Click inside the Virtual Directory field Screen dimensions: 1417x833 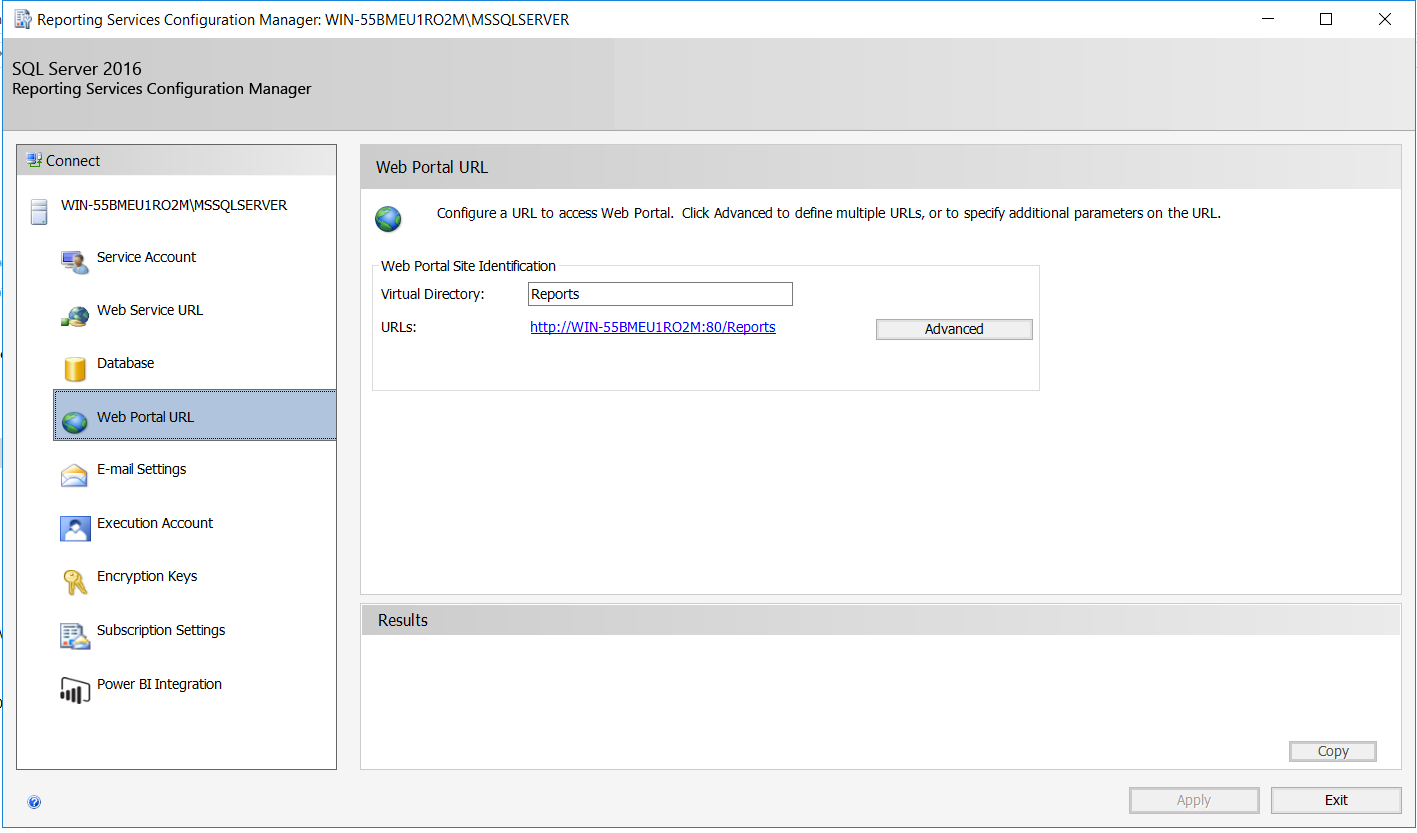[659, 293]
